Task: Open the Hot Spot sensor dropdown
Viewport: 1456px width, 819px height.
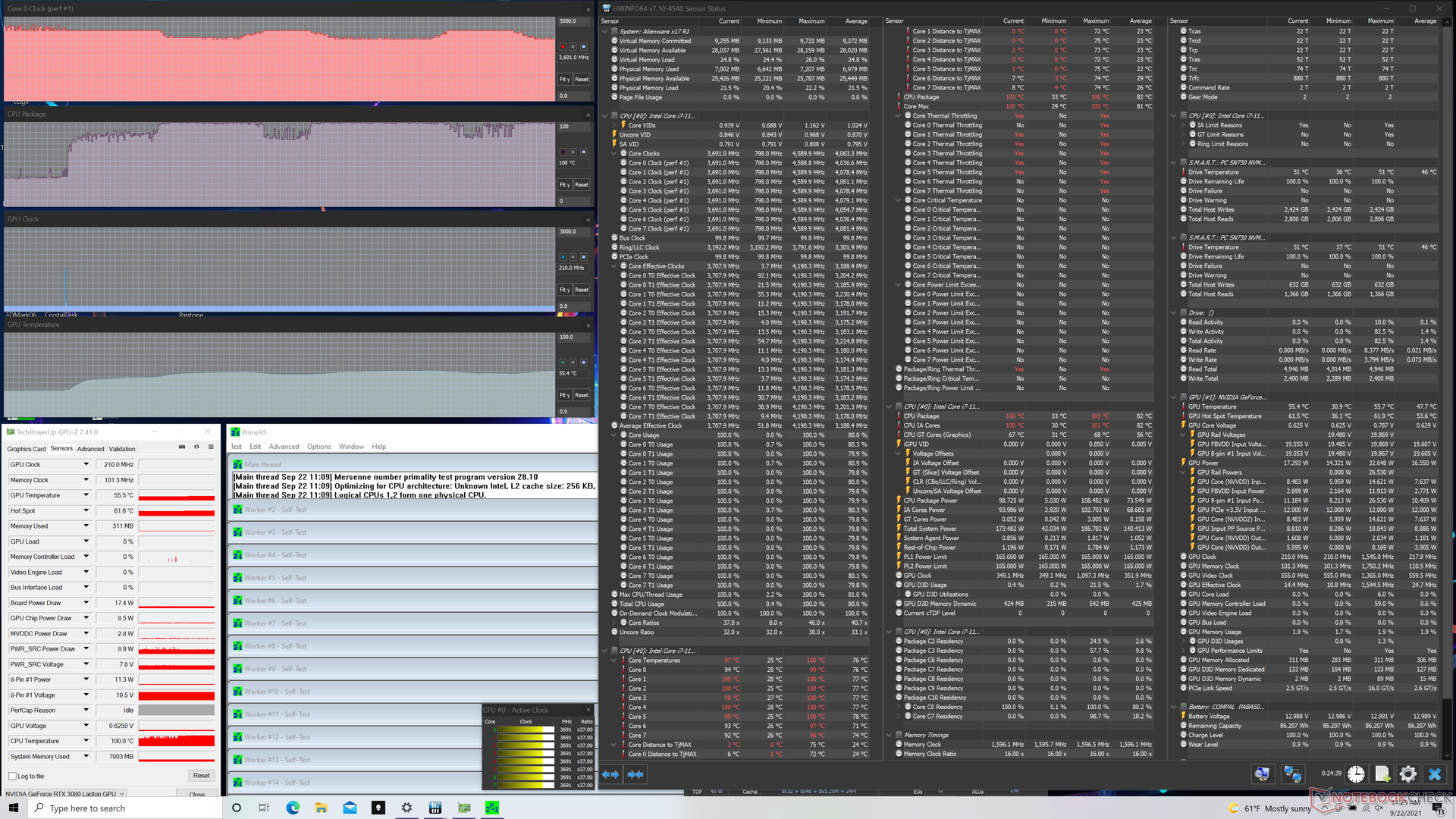Action: [x=86, y=511]
